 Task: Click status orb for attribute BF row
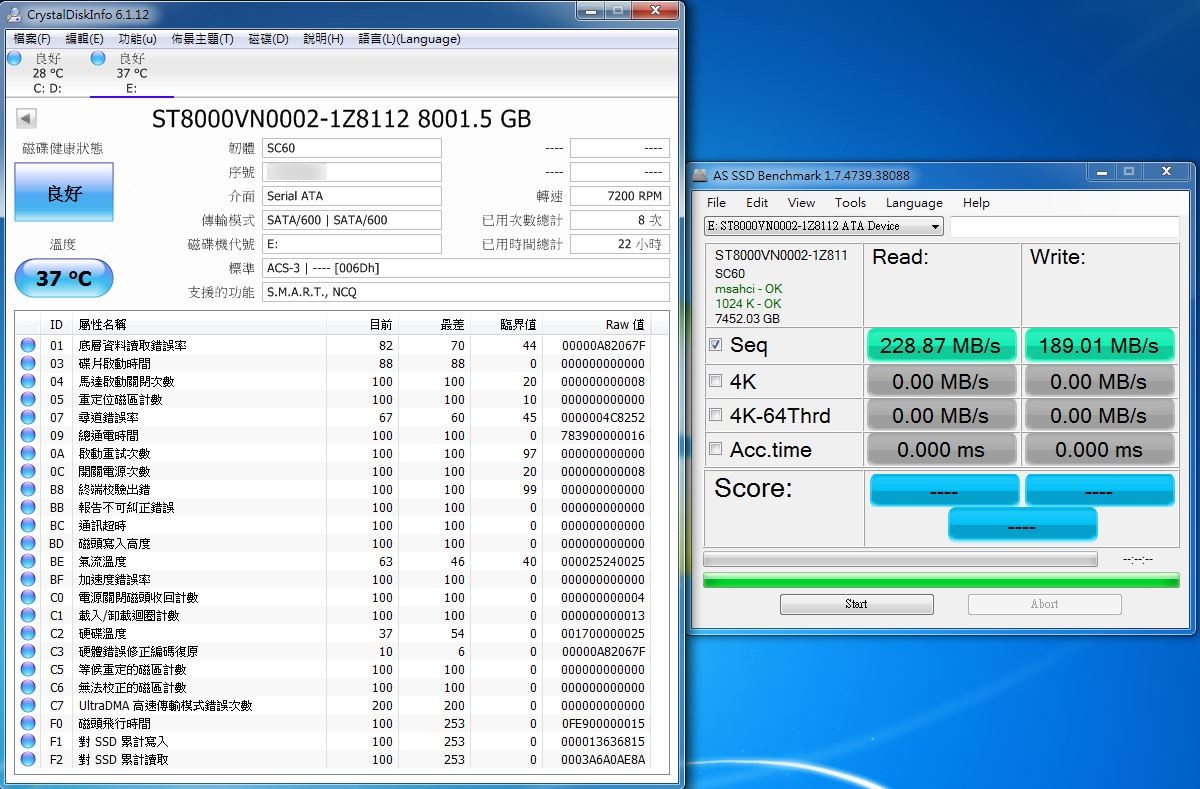(x=28, y=580)
